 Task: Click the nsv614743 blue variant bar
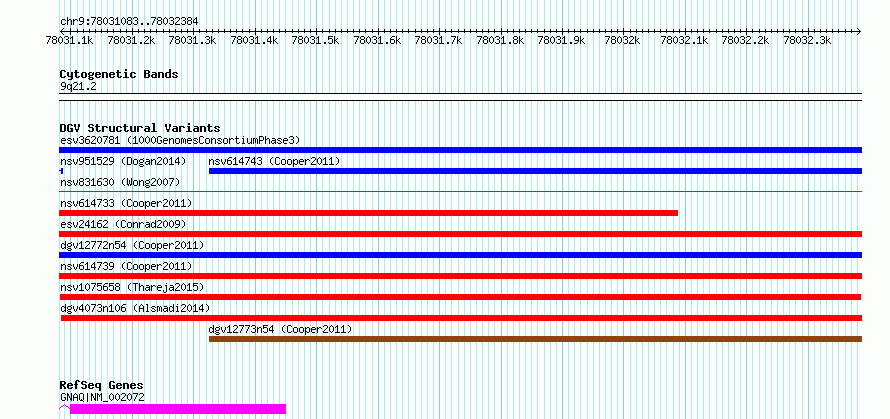pyautogui.click(x=535, y=171)
